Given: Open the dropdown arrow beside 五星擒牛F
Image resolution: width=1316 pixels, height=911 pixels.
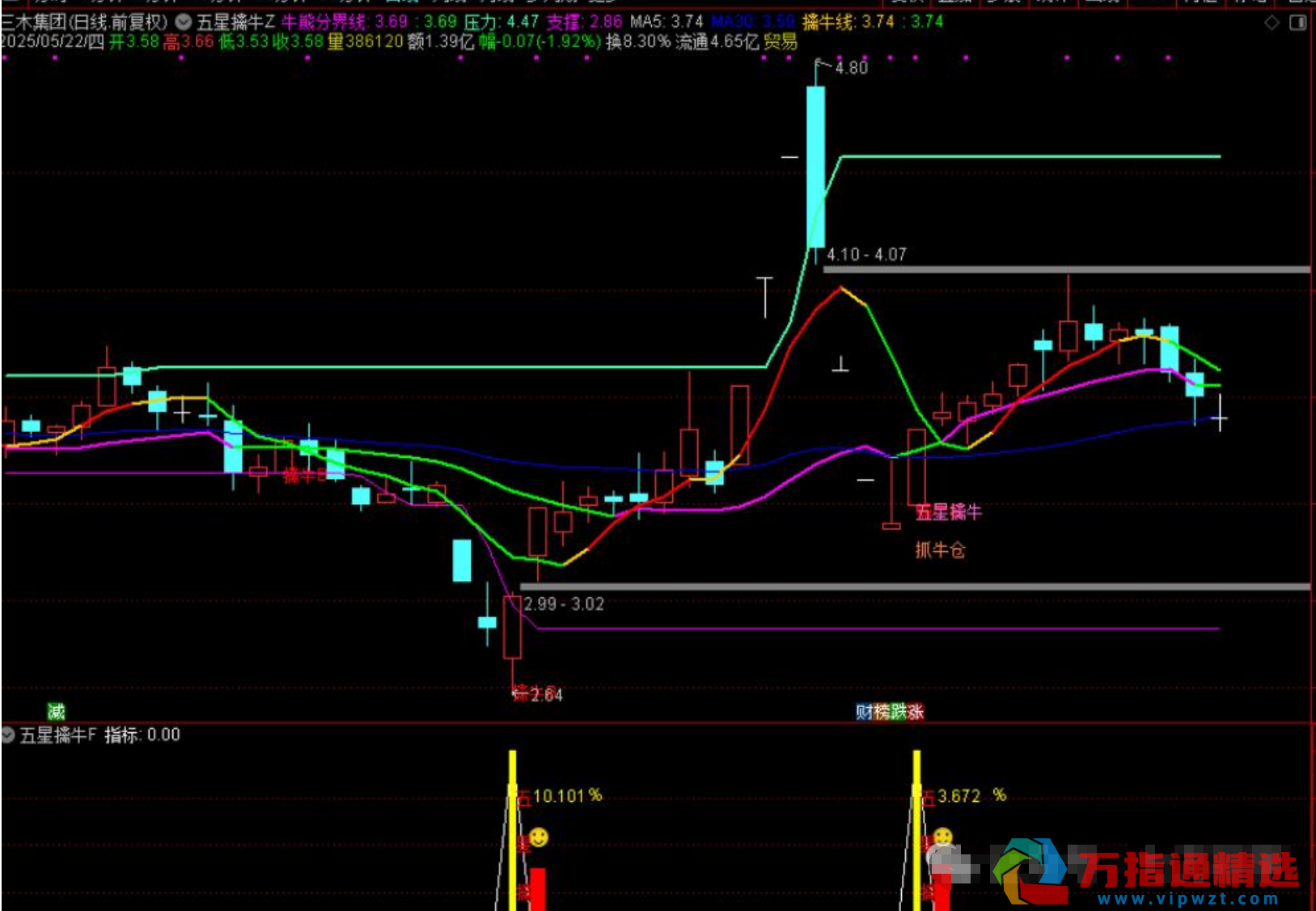Looking at the screenshot, I should click(x=8, y=735).
